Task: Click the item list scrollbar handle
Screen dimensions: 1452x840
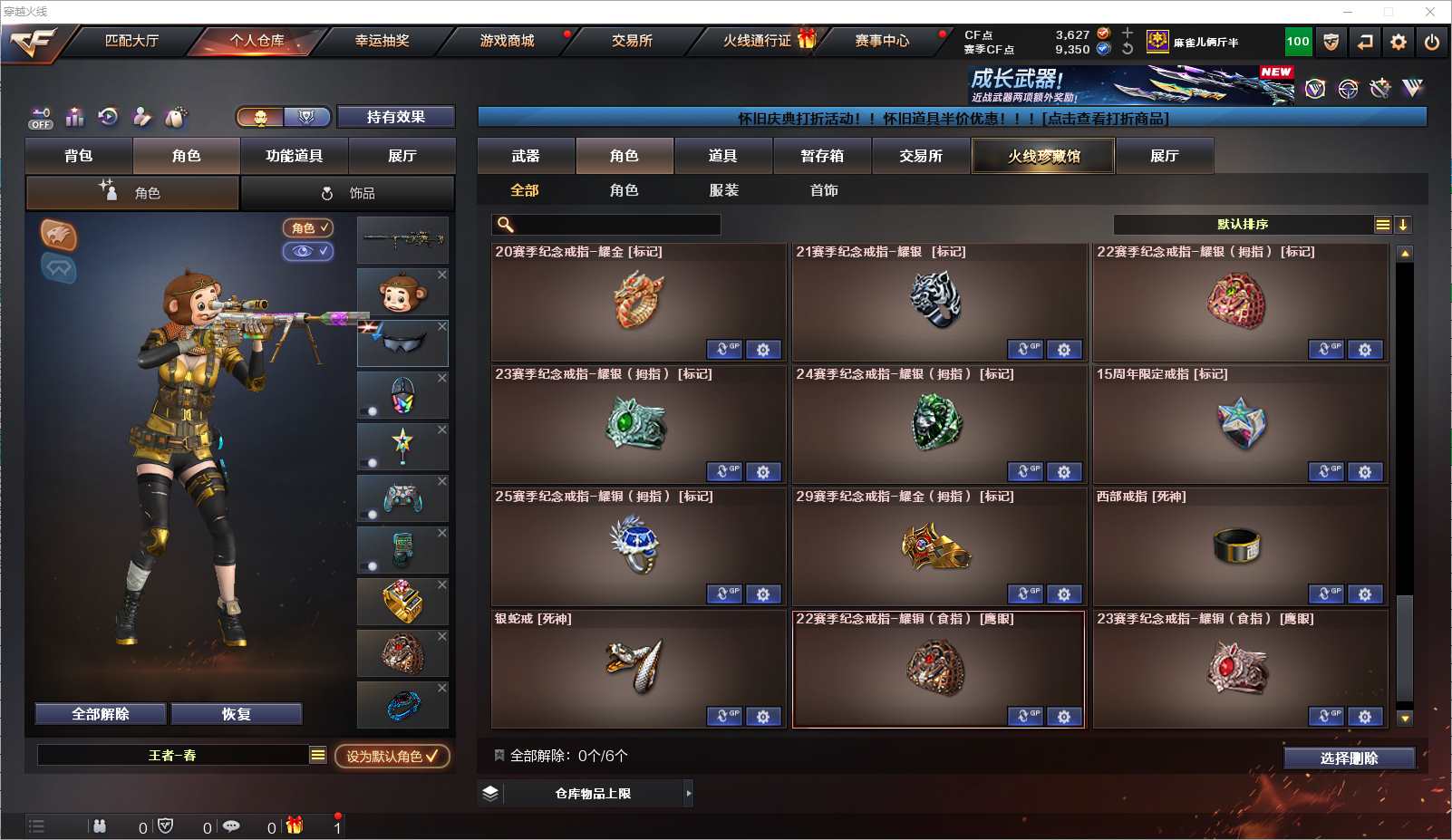Action: click(1405, 648)
